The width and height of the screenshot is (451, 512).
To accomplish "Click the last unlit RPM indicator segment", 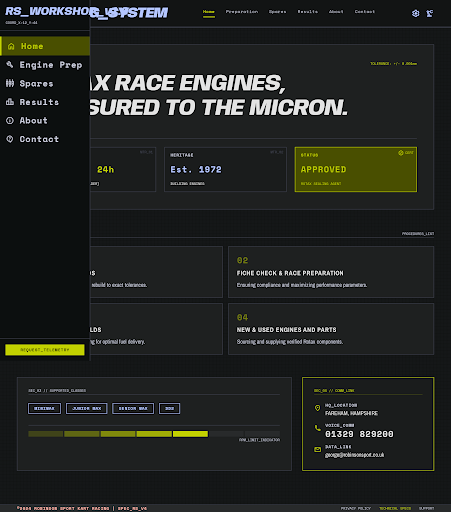I will pos(262,434).
